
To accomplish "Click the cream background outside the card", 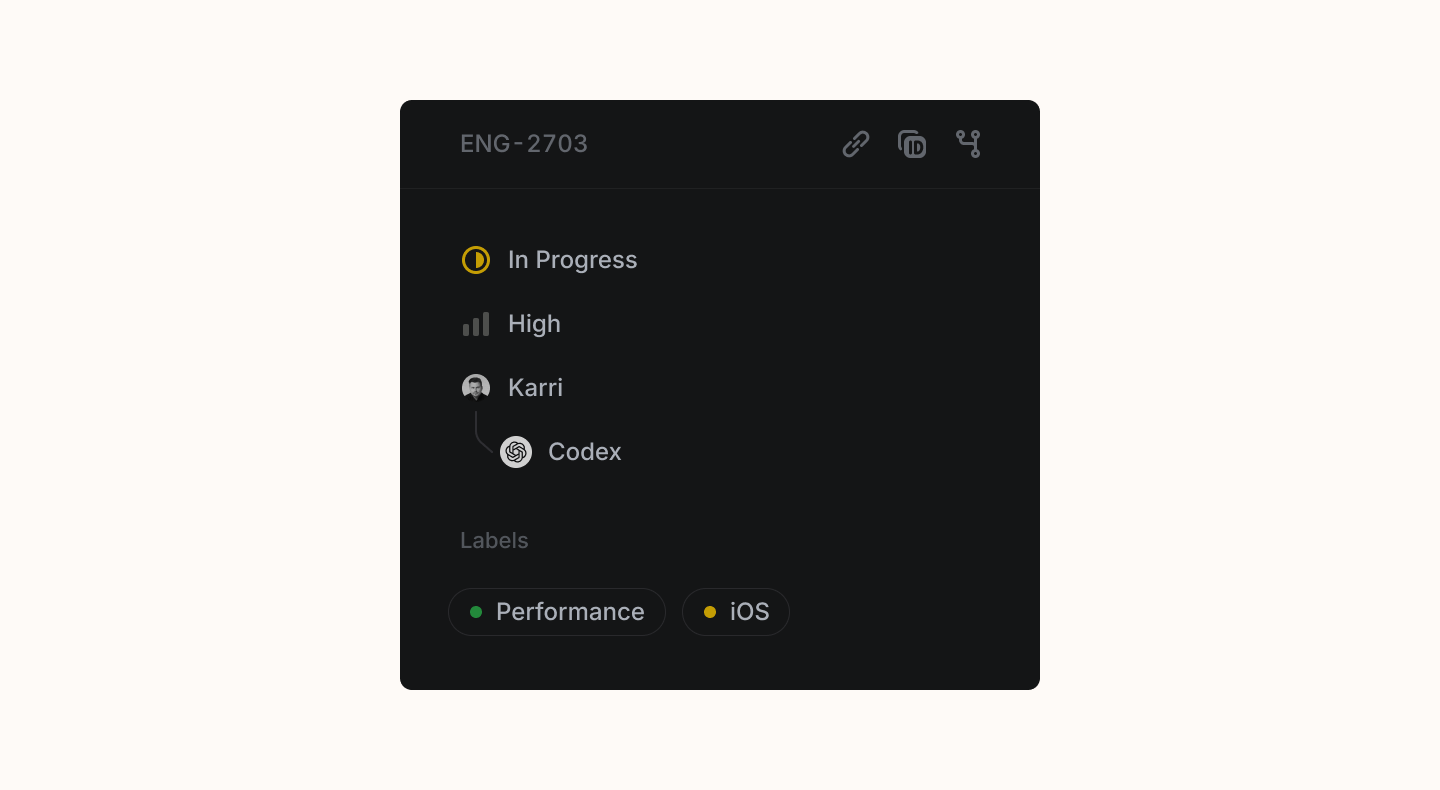I will coord(200,400).
